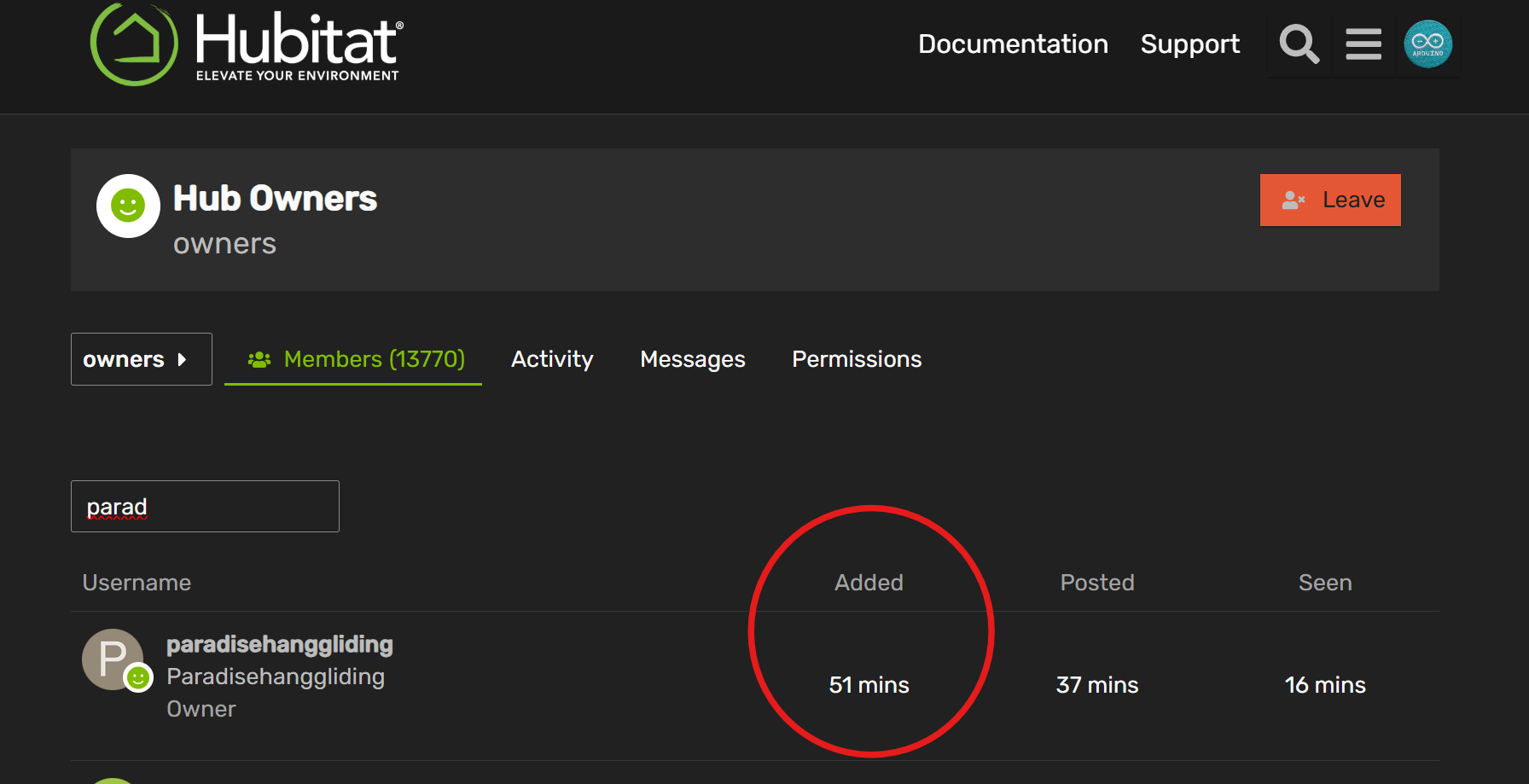Click paradisehanggliding's P avatar
This screenshot has height=784, width=1529.
[113, 659]
